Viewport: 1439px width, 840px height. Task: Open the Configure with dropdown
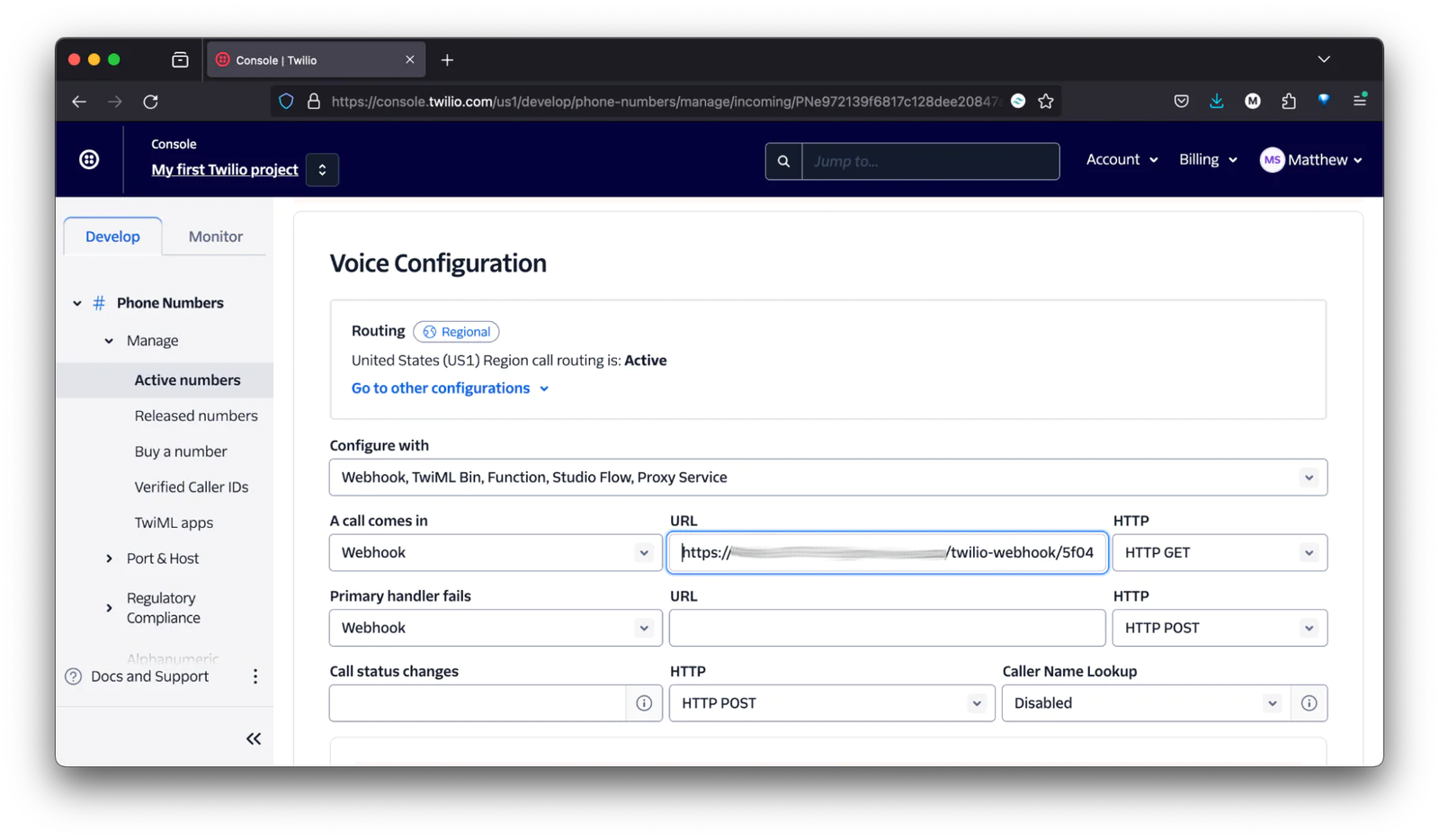pos(827,478)
